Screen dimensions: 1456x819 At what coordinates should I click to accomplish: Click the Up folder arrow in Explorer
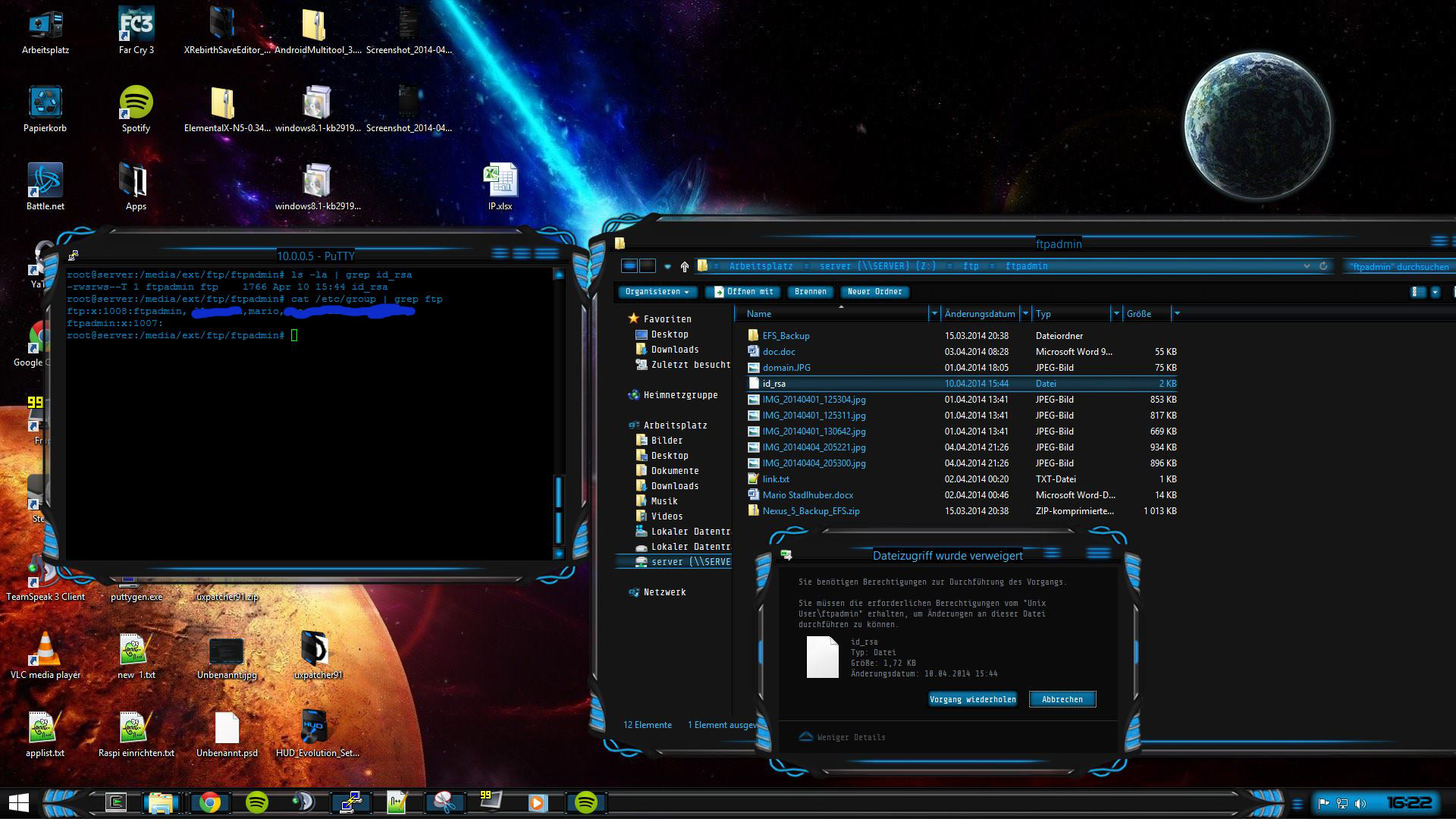pyautogui.click(x=685, y=266)
